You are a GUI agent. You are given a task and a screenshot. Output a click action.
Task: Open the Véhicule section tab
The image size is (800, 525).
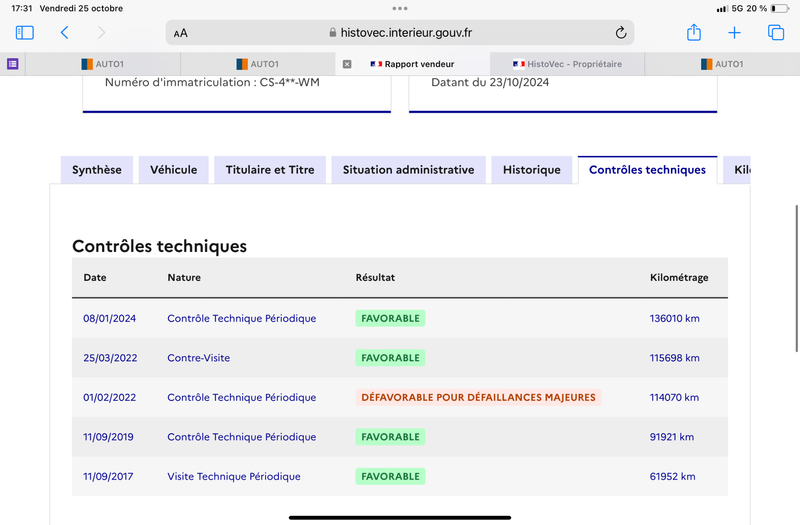click(x=173, y=170)
